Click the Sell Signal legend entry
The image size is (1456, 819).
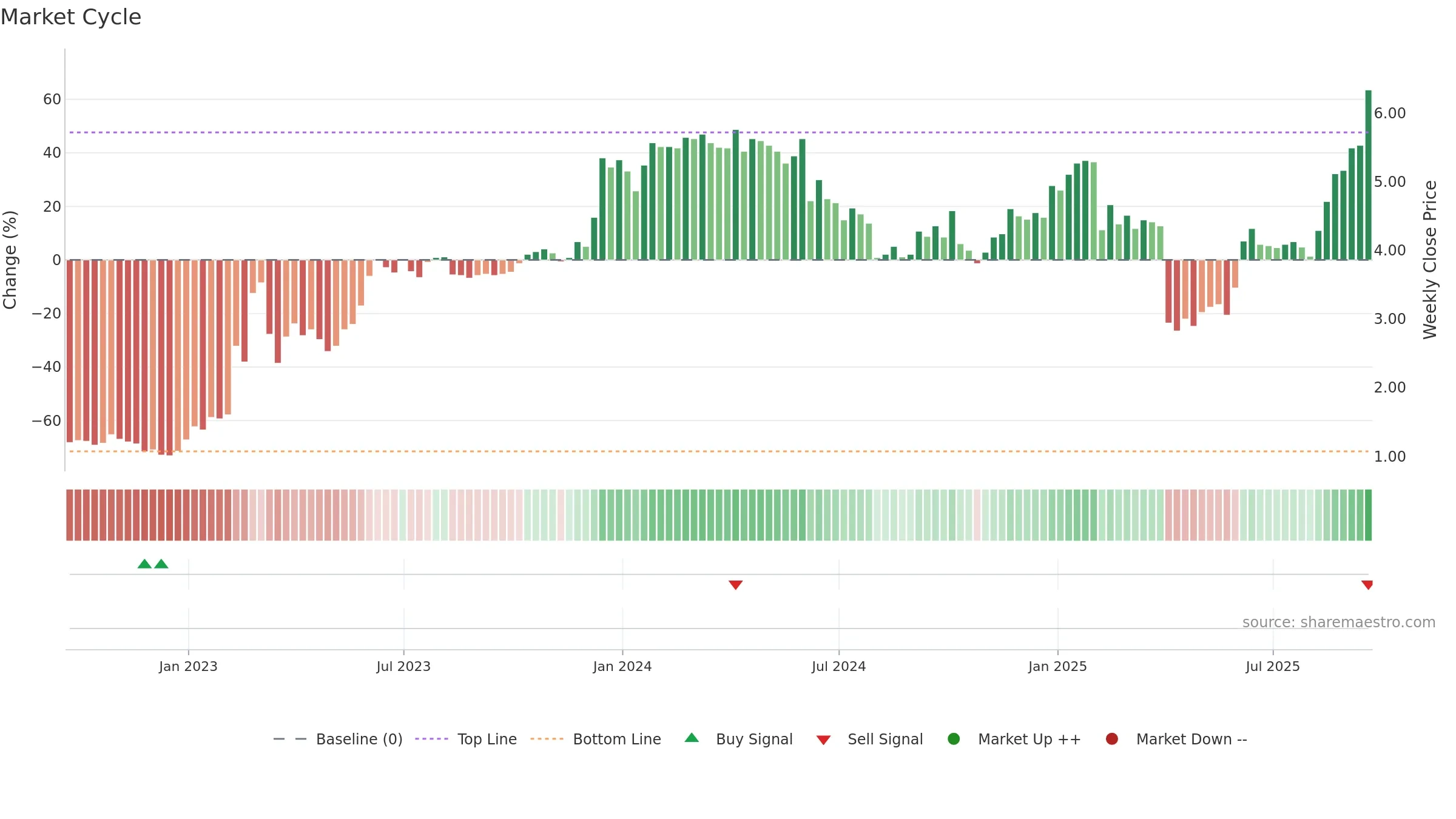pos(869,739)
